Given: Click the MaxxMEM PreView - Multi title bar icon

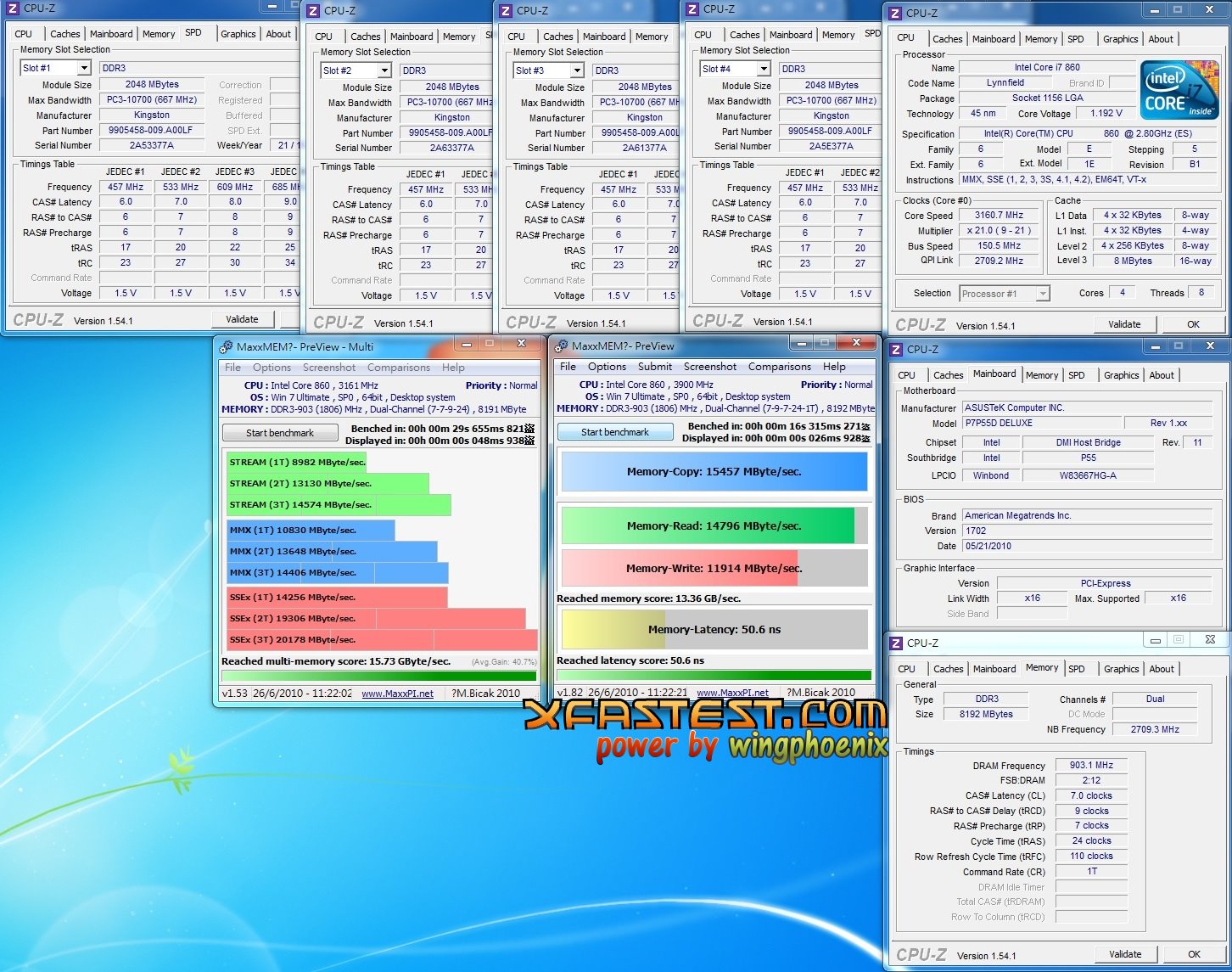Looking at the screenshot, I should [226, 346].
